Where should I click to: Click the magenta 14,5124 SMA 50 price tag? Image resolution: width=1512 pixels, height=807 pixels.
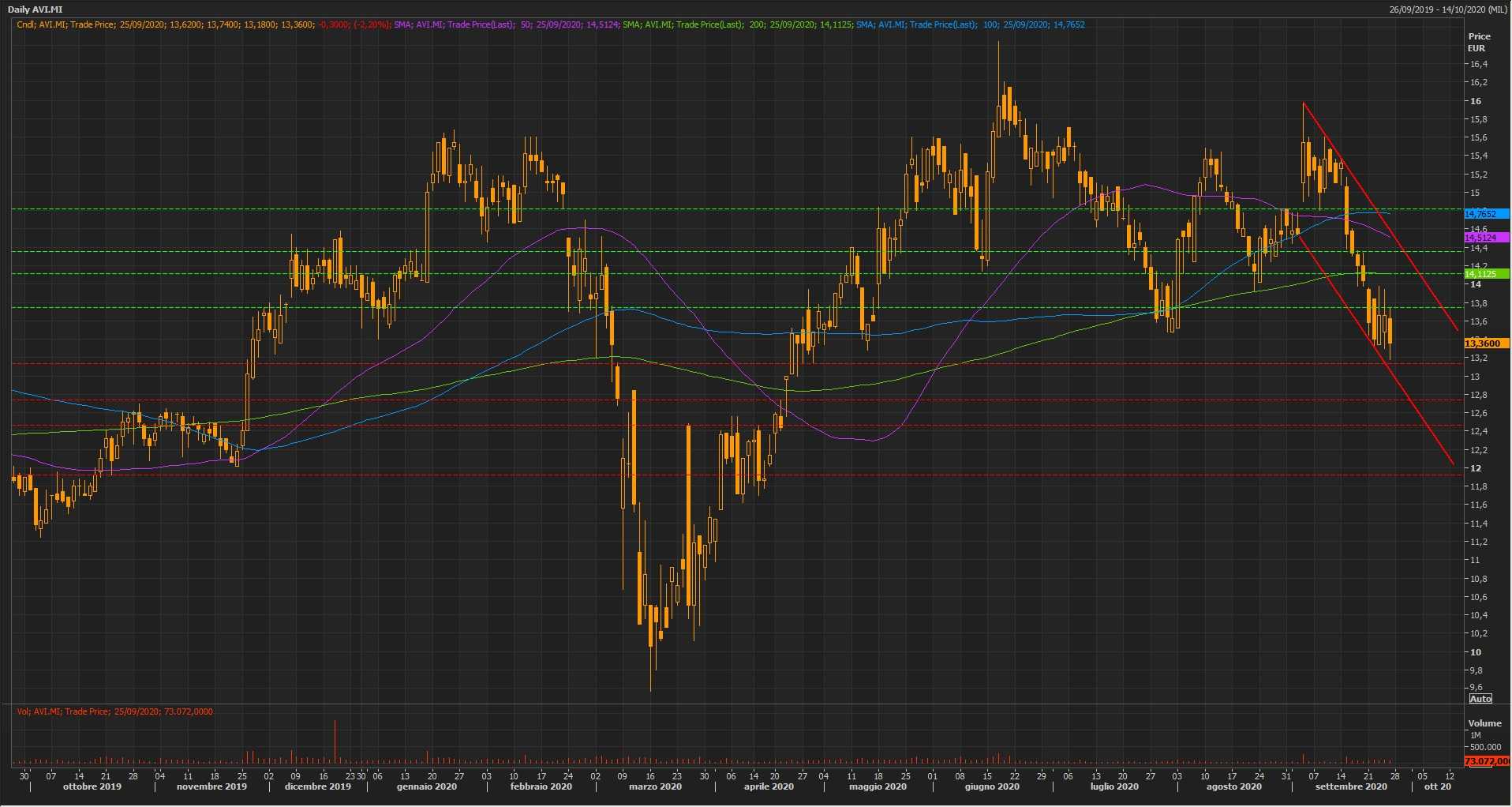click(1486, 238)
